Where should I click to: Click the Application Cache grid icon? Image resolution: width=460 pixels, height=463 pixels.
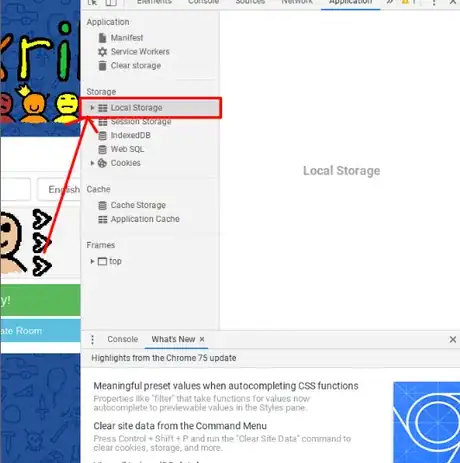pos(103,220)
